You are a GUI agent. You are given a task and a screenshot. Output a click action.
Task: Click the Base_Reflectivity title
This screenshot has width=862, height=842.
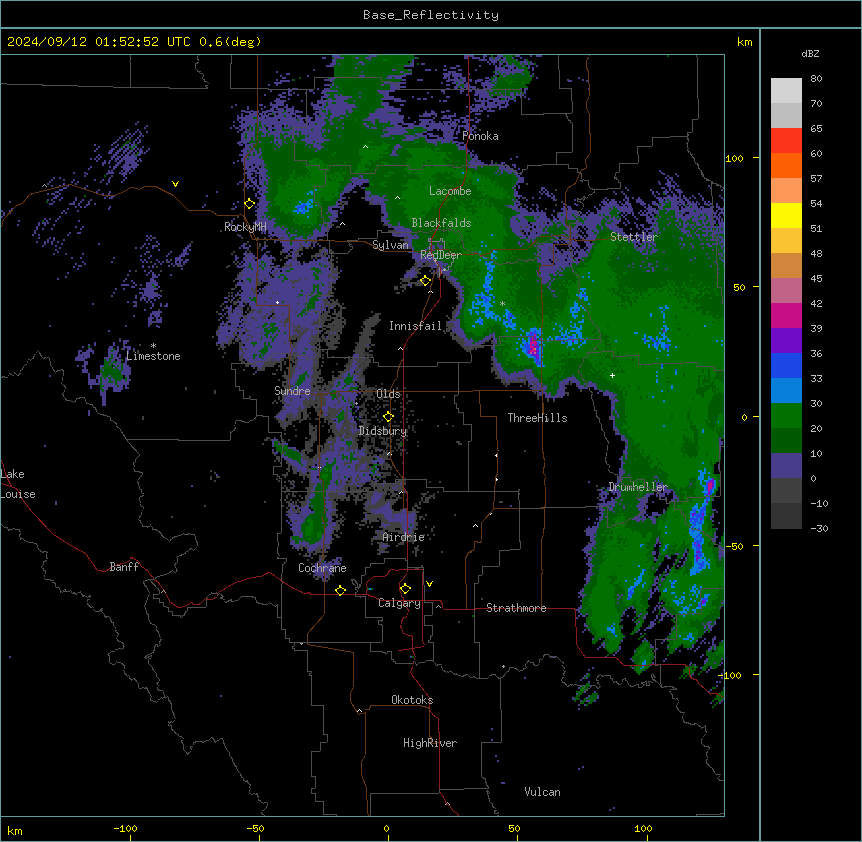[431, 15]
